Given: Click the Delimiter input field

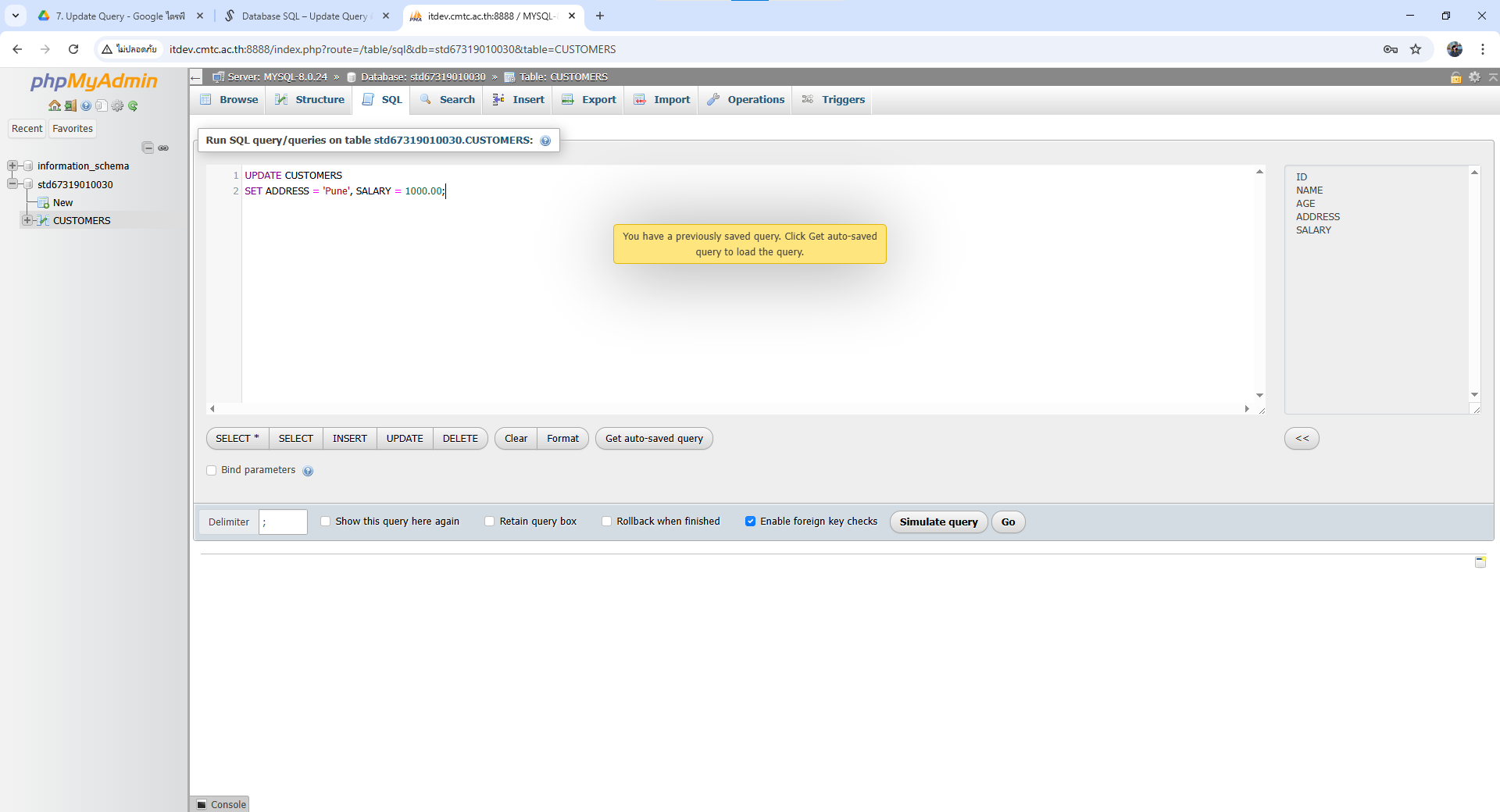Looking at the screenshot, I should click(283, 522).
